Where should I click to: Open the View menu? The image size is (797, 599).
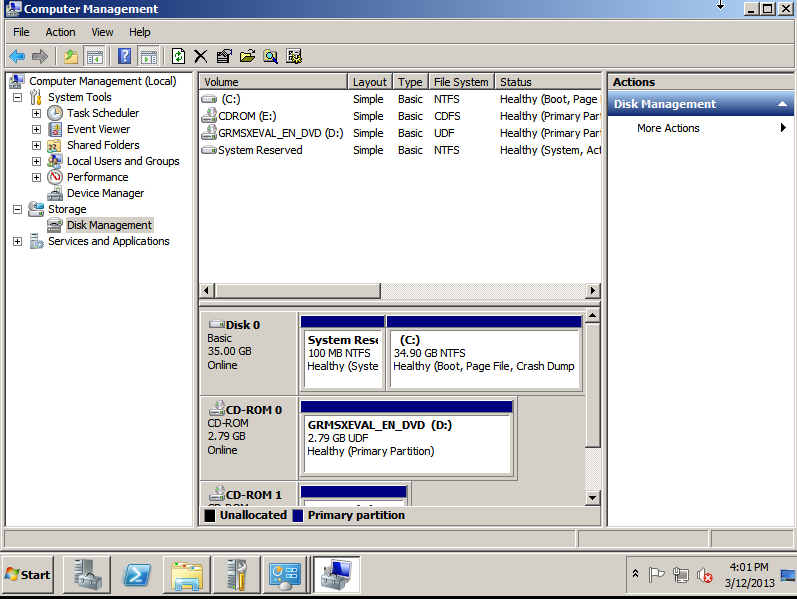[x=102, y=32]
